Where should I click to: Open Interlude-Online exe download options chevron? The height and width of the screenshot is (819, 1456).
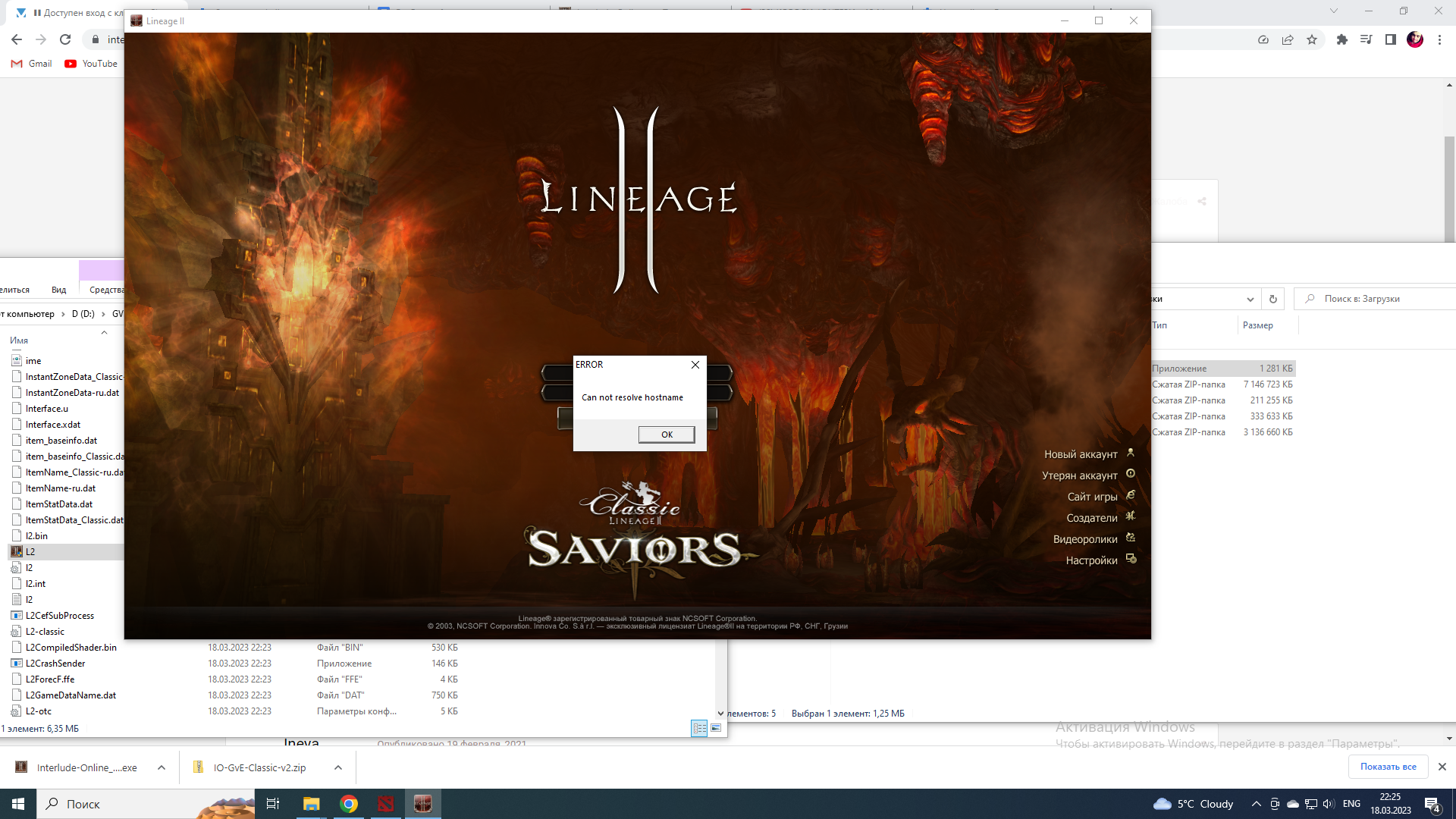[x=162, y=767]
